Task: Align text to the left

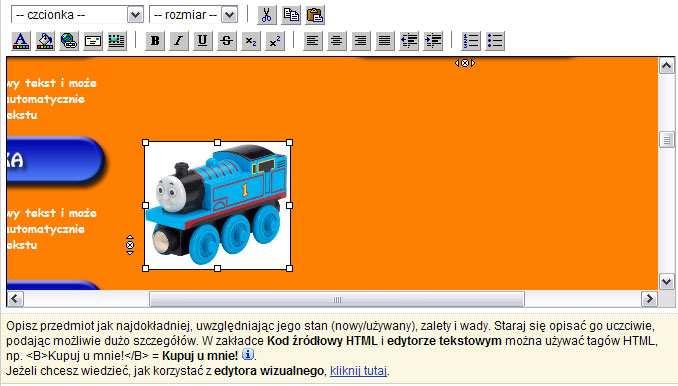Action: pos(313,41)
